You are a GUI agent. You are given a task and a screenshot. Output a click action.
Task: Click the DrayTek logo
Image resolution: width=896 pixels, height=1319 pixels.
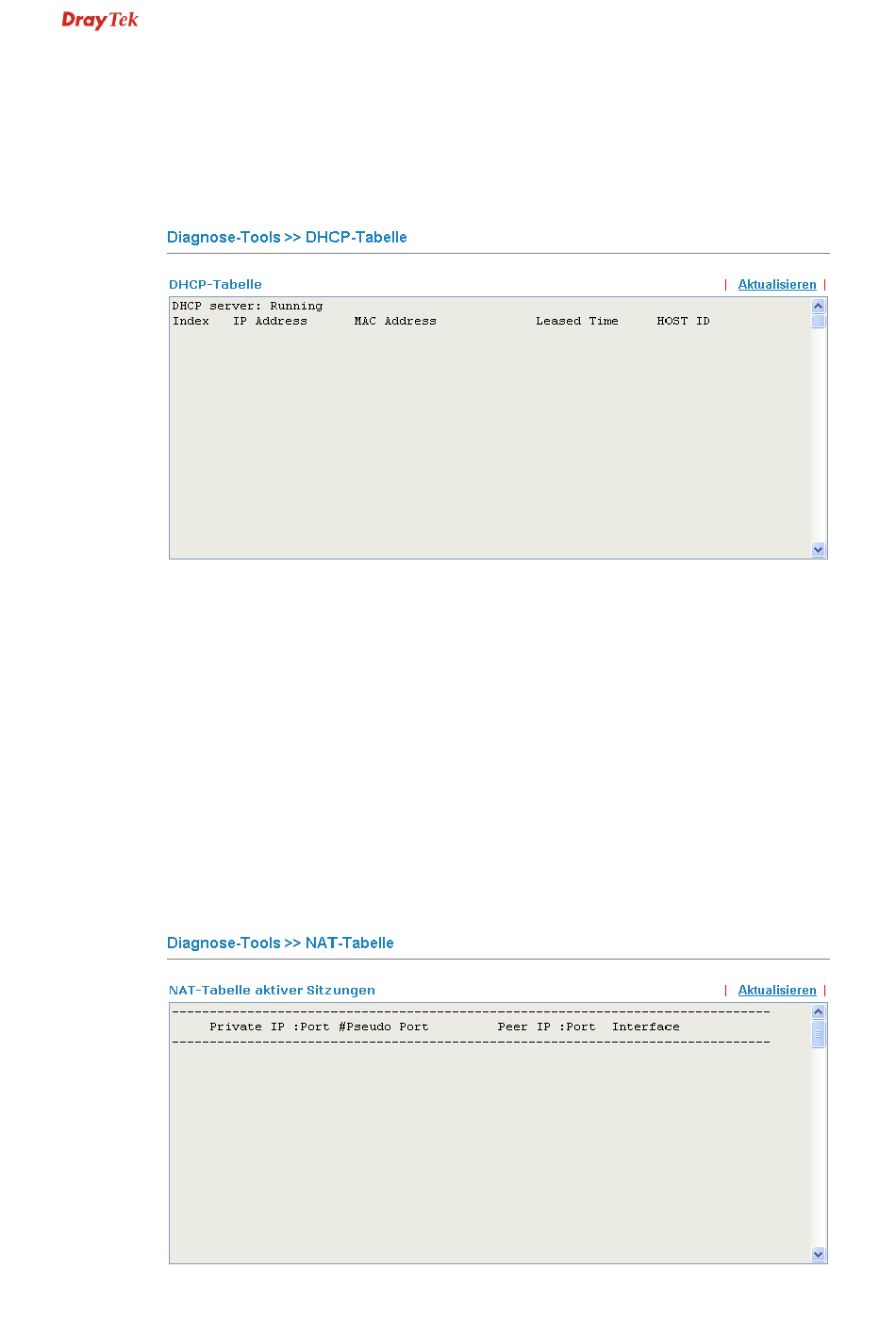(x=100, y=20)
